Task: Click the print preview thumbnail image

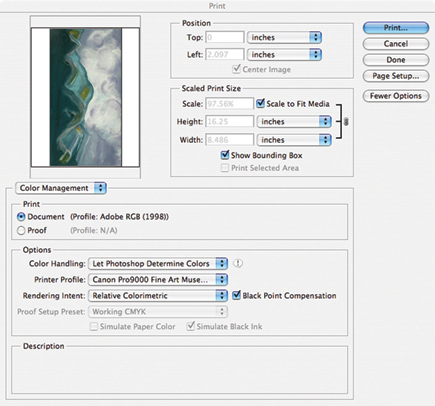Action: [85, 97]
